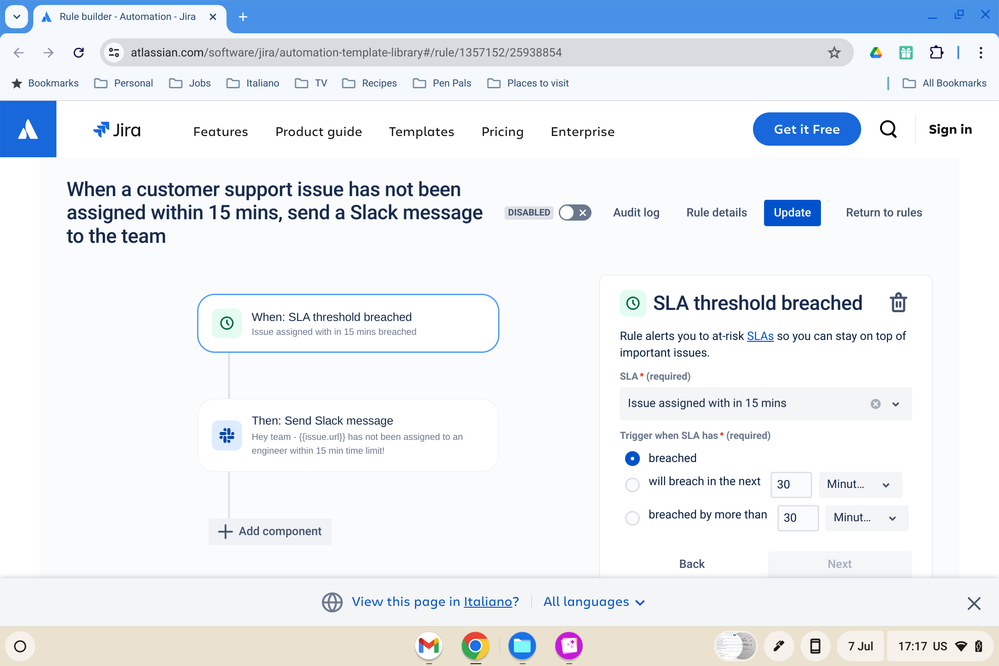999x666 pixels.
Task: Open the Features menu
Action: click(220, 131)
